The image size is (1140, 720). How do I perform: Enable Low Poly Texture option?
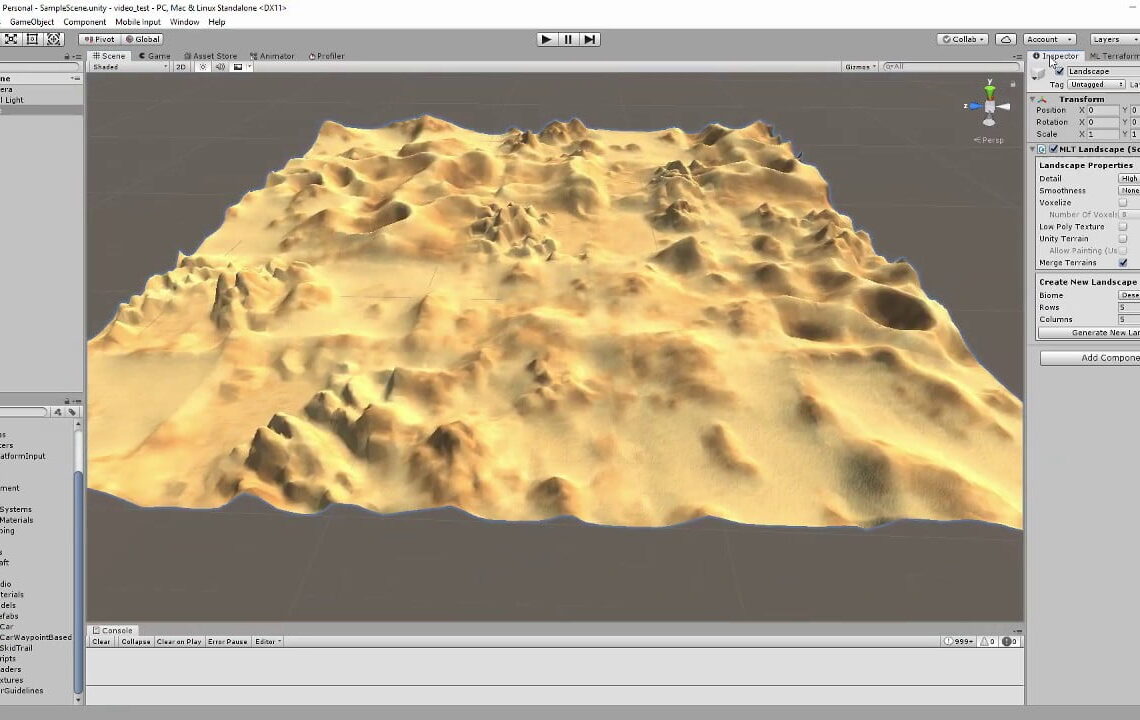(x=1124, y=226)
